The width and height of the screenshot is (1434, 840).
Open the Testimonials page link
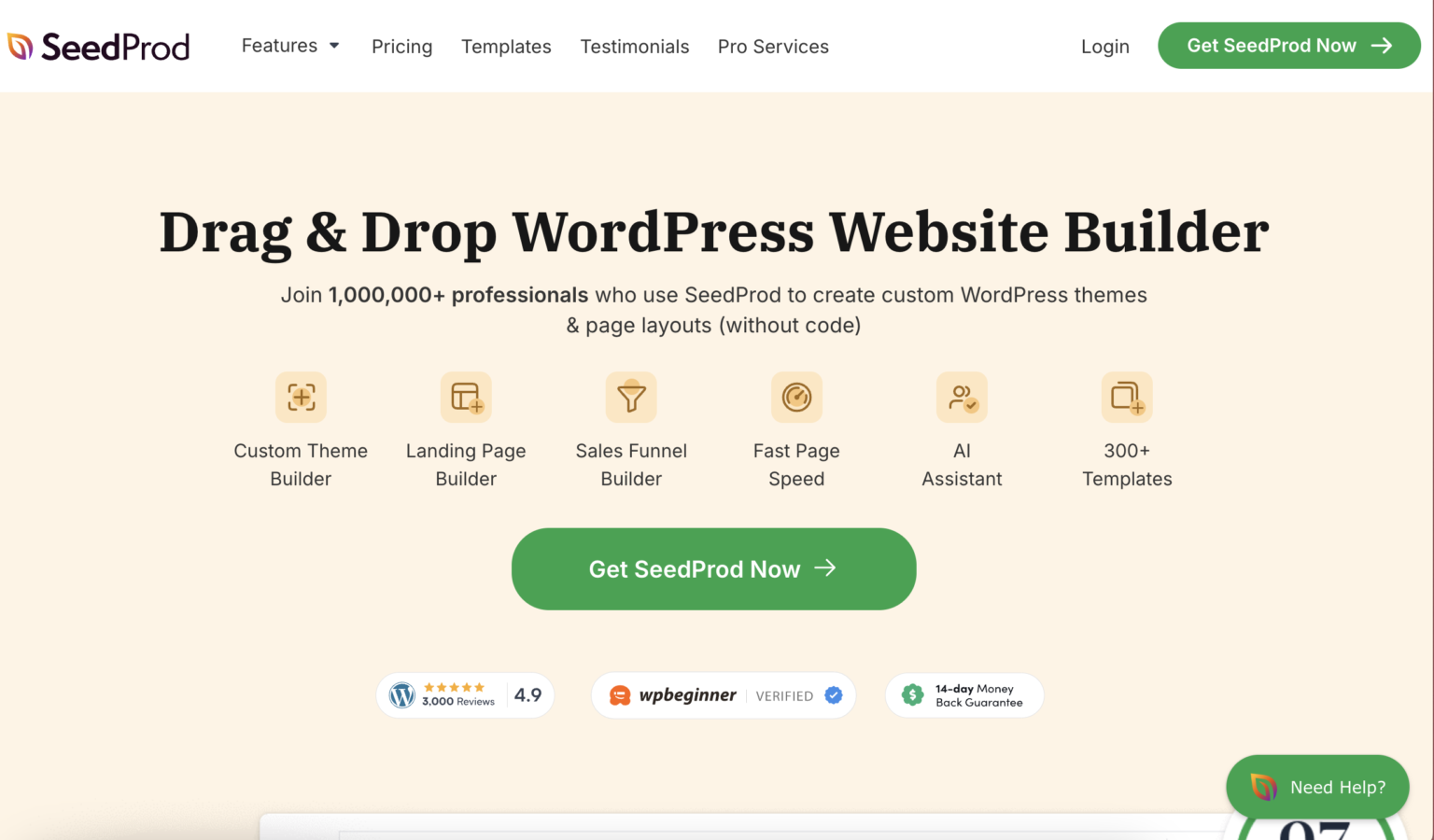635,47
